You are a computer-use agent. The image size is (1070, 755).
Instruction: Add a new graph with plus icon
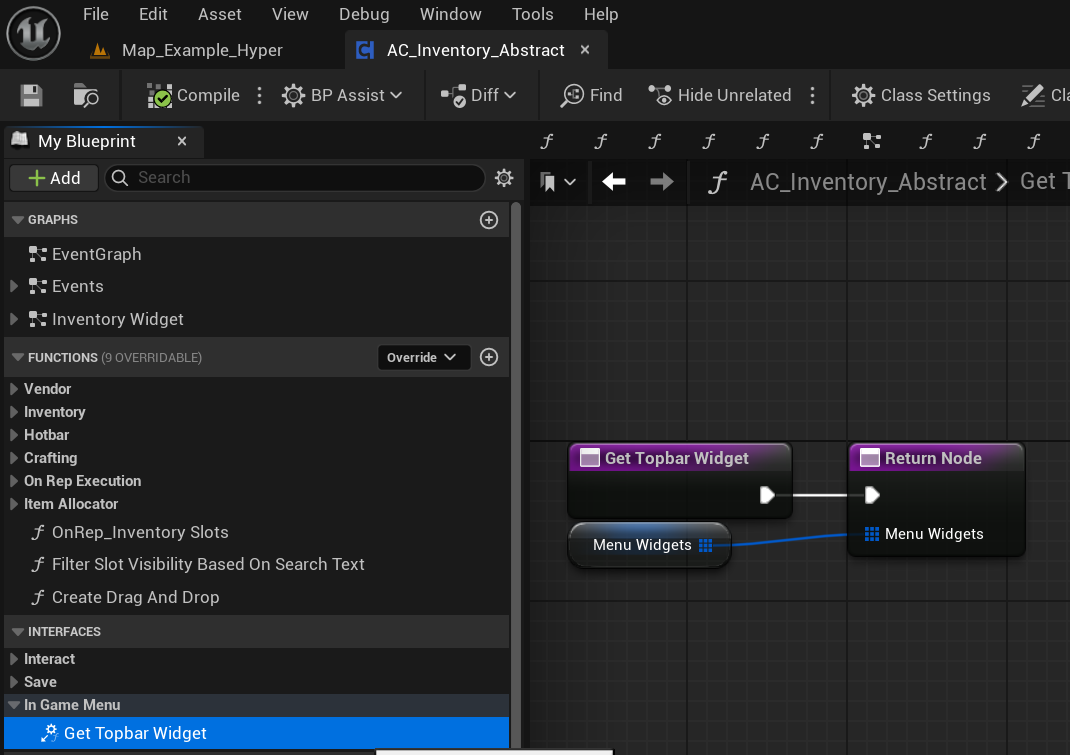[489, 220]
